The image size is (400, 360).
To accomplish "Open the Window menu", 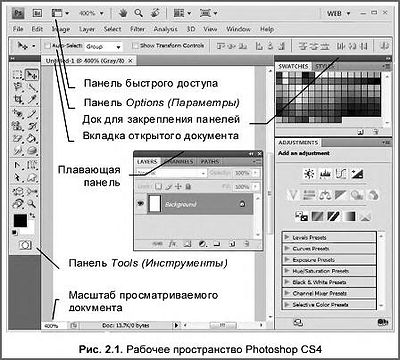I will (238, 29).
